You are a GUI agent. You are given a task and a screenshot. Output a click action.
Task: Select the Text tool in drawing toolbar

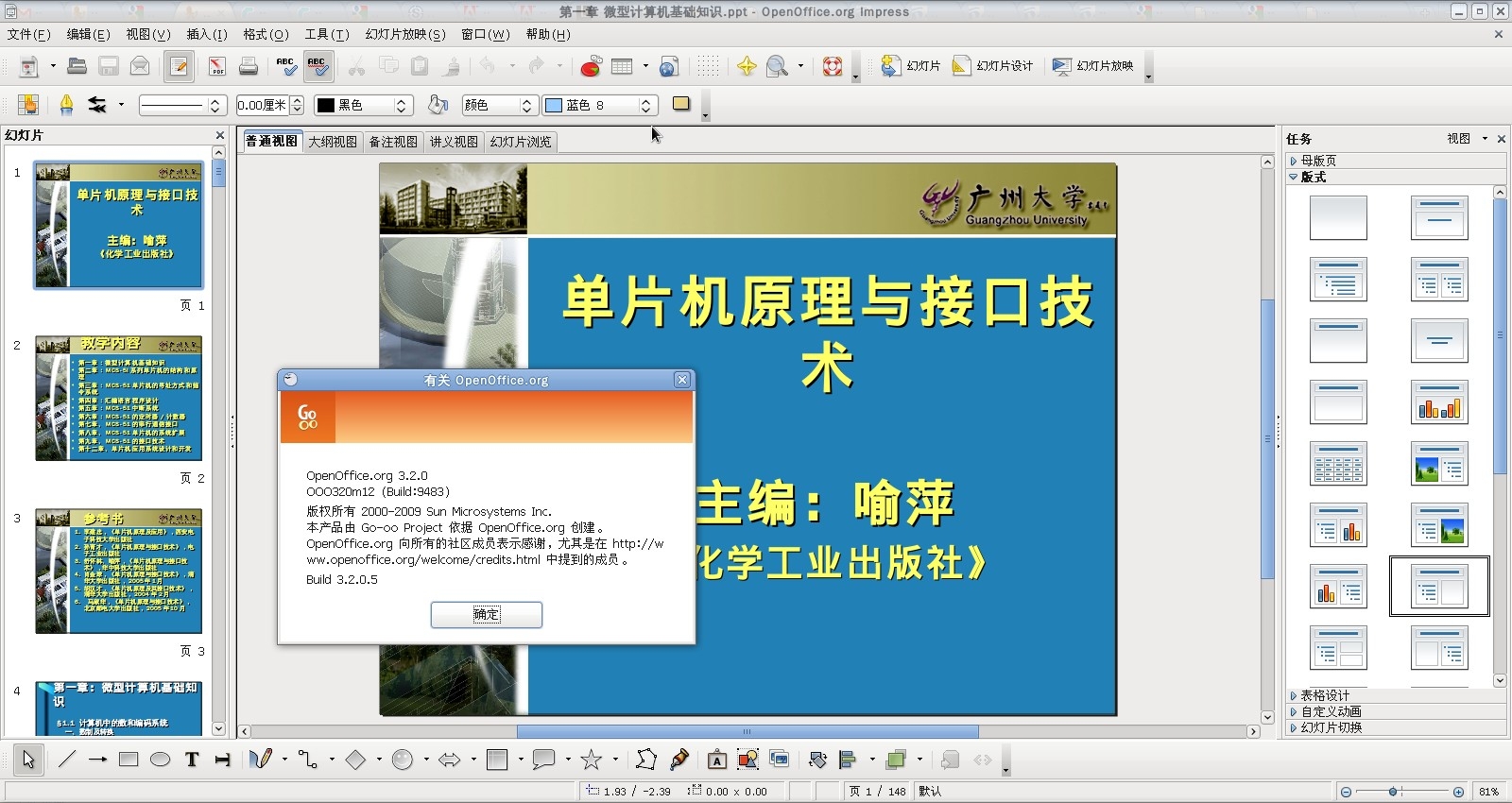pyautogui.click(x=192, y=760)
